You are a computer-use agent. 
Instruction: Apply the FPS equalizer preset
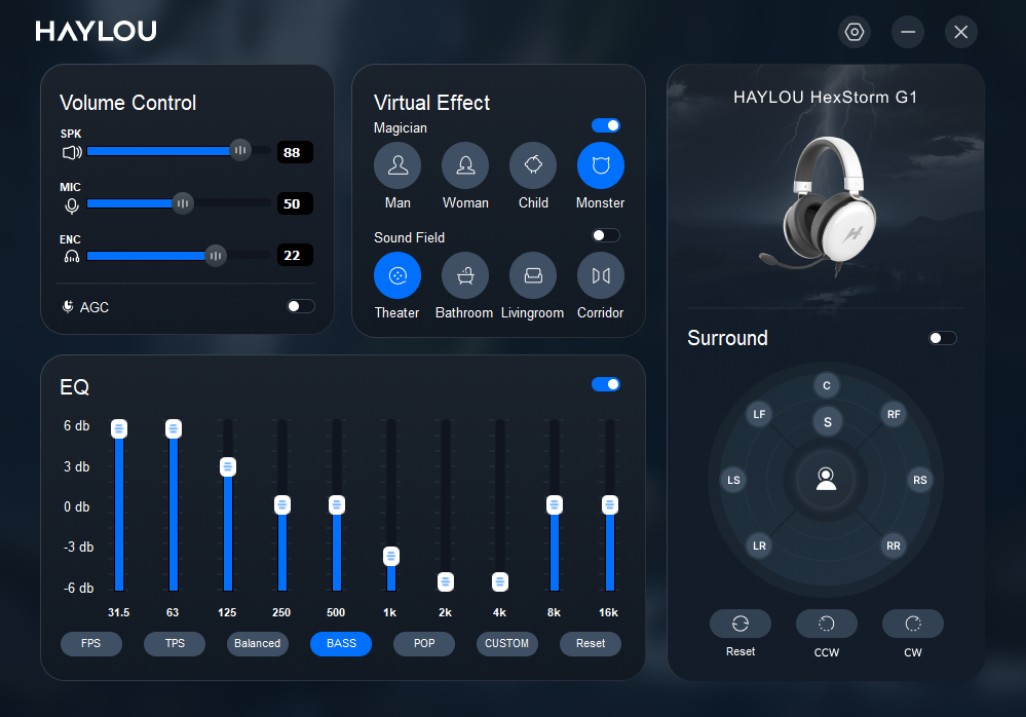91,644
